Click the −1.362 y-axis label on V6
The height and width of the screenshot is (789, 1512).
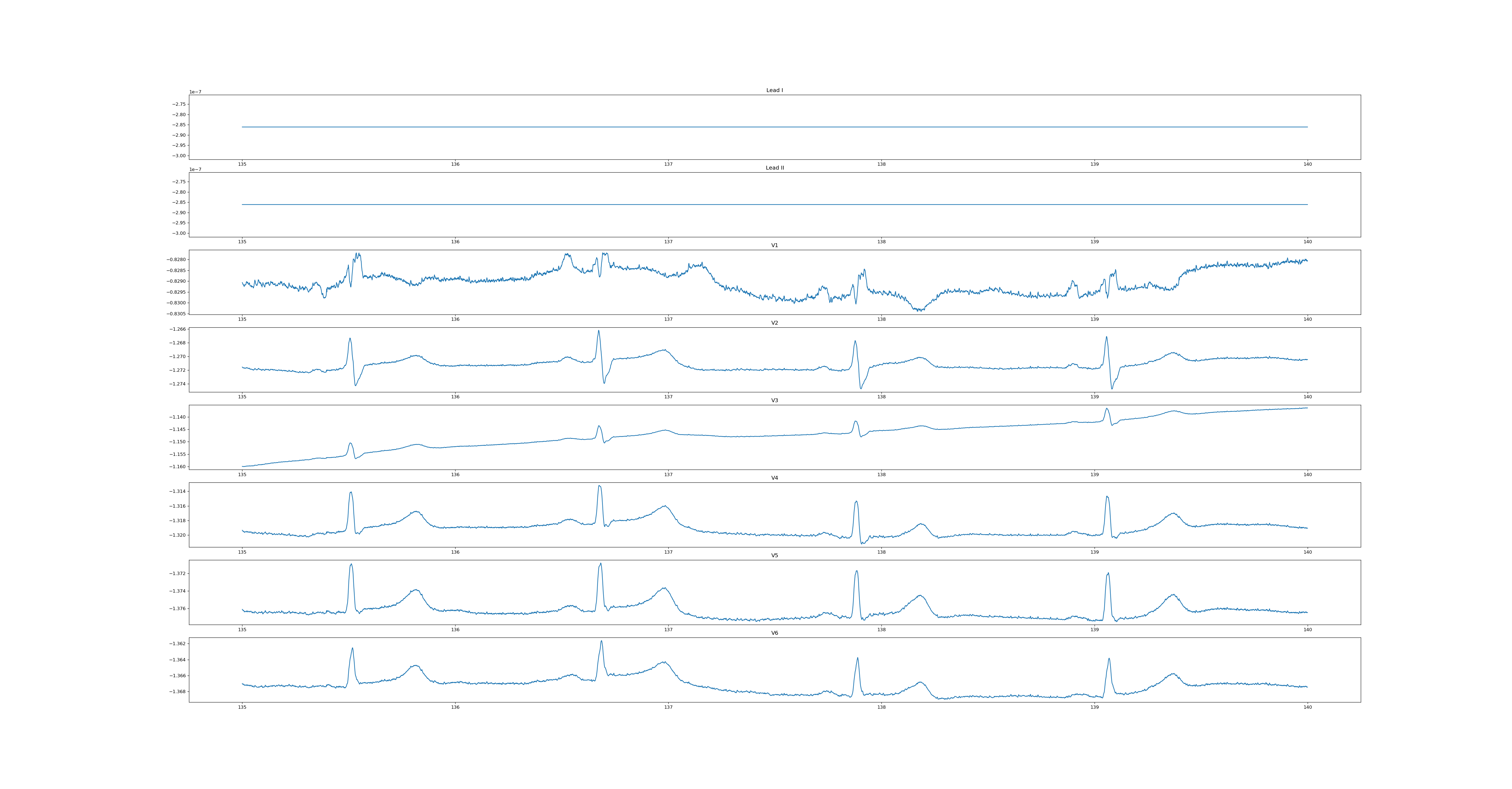point(177,644)
